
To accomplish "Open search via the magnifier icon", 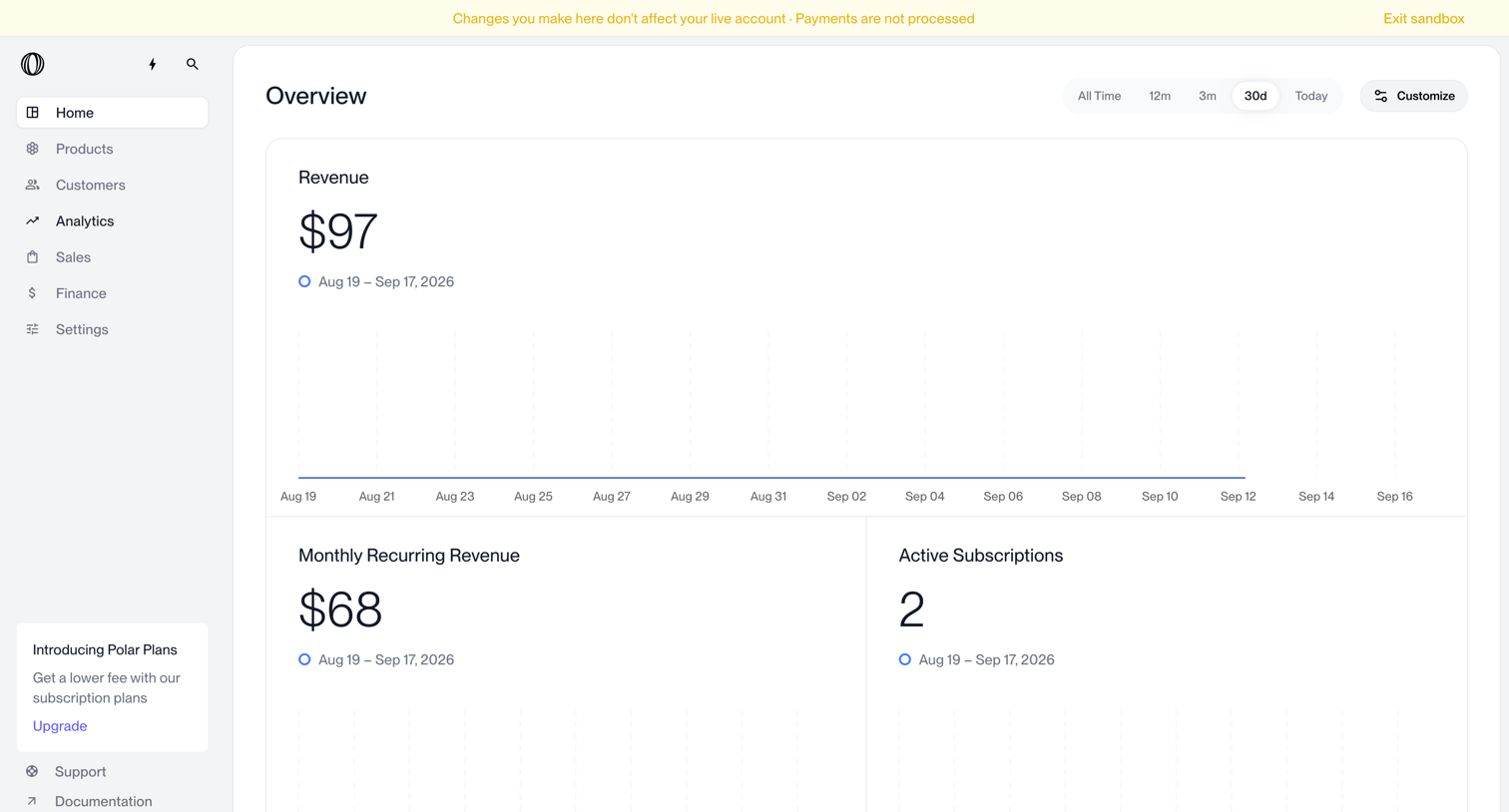I will [193, 64].
